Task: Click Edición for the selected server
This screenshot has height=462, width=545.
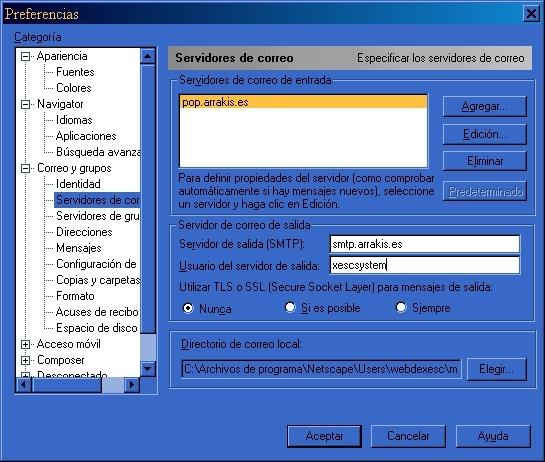Action: point(485,134)
